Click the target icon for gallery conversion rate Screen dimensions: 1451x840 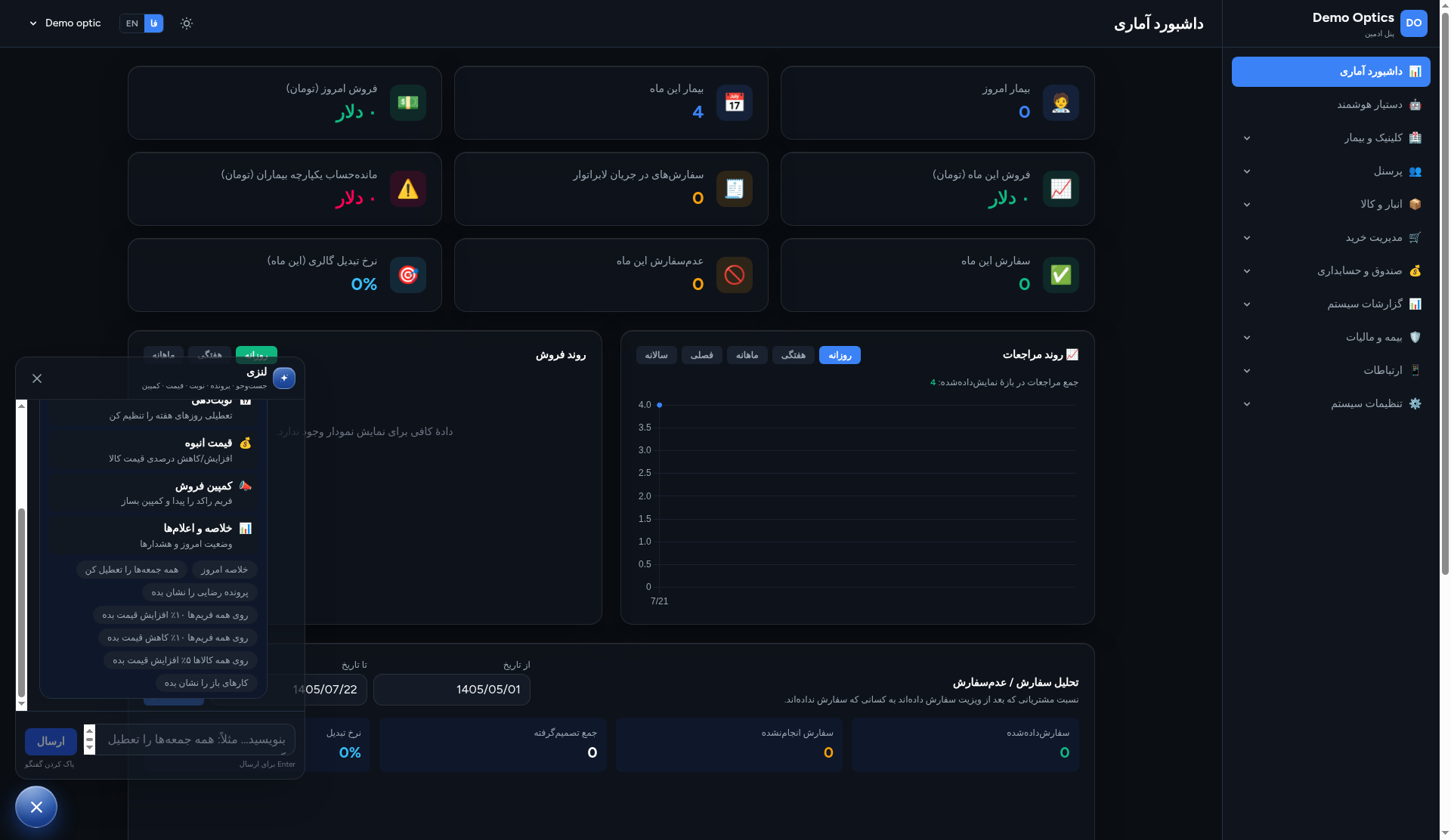[407, 275]
